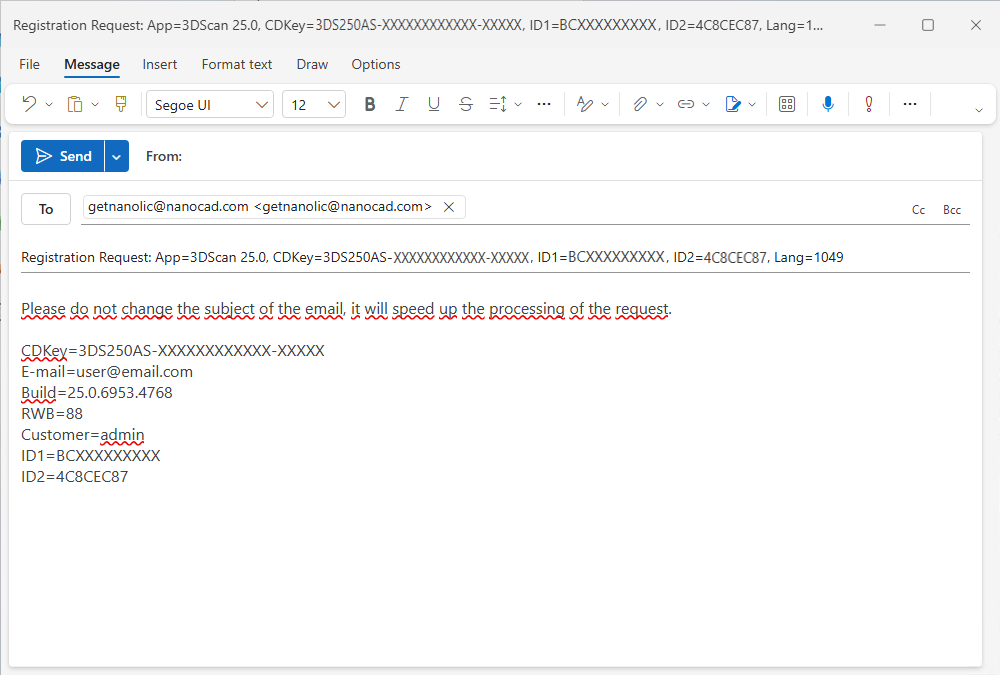
Task: Show the Bcc field
Action: 952,210
